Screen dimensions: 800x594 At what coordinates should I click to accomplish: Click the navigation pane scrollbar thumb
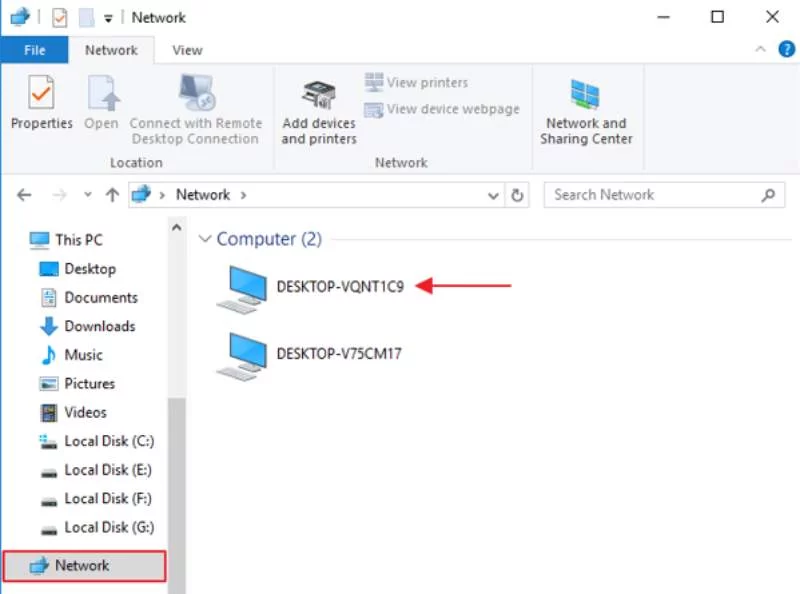177,495
